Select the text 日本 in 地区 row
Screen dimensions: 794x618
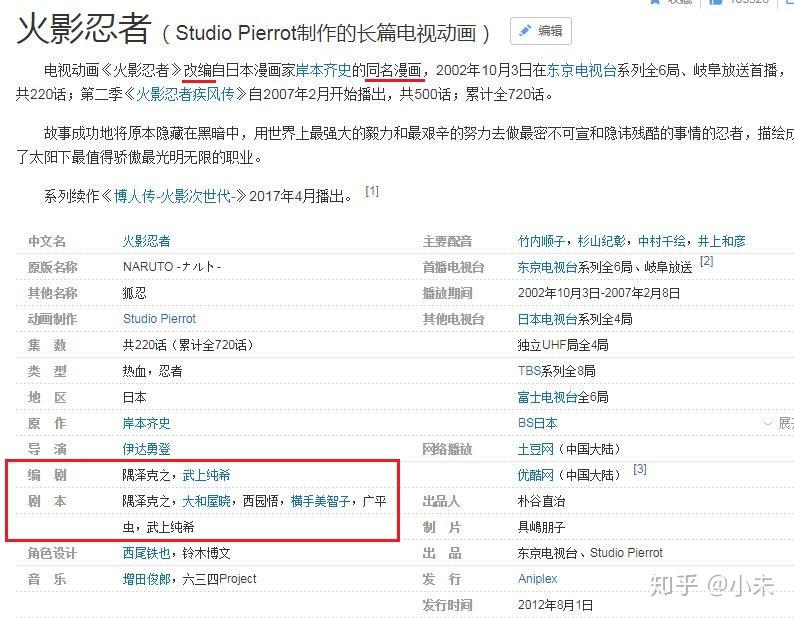(x=134, y=397)
